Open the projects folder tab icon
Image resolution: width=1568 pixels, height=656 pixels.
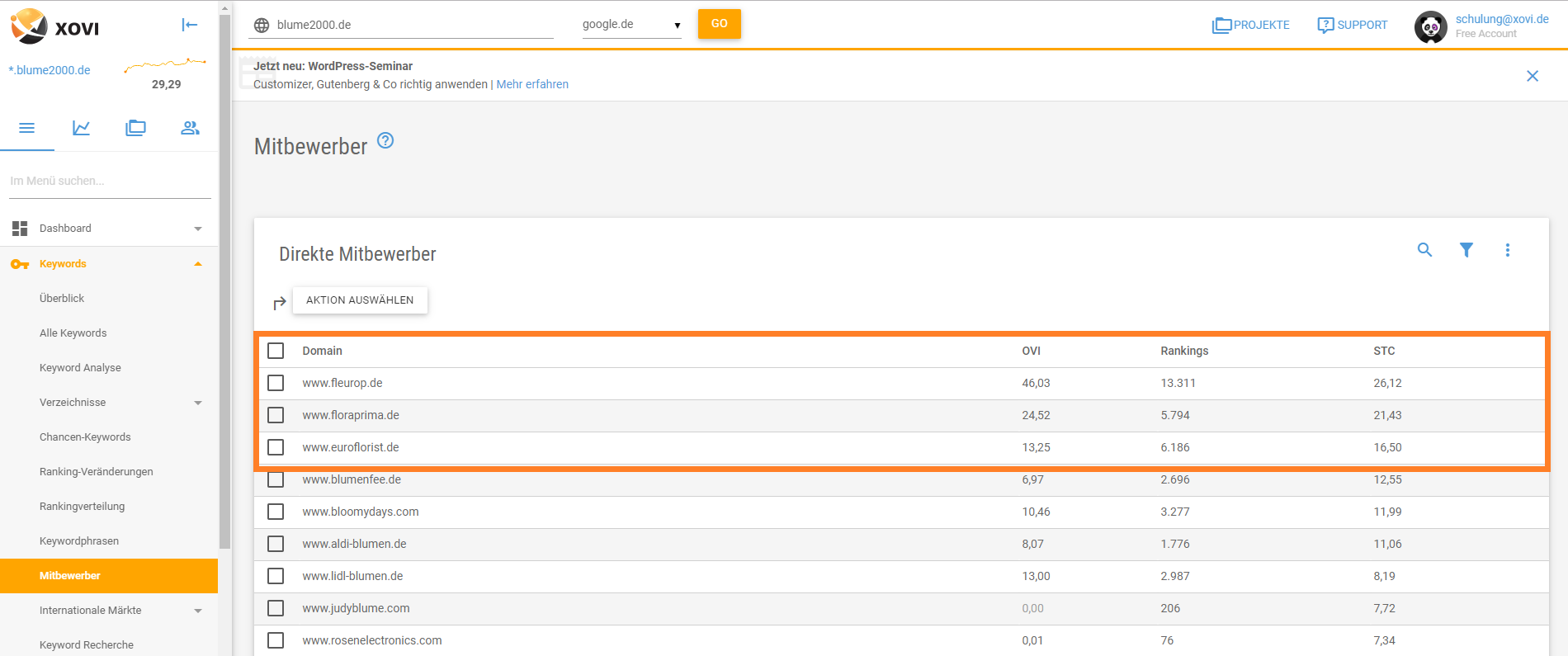point(135,128)
